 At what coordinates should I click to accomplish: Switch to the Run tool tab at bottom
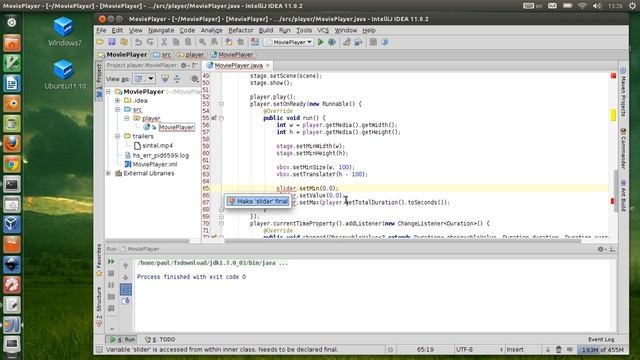click(x=121, y=340)
